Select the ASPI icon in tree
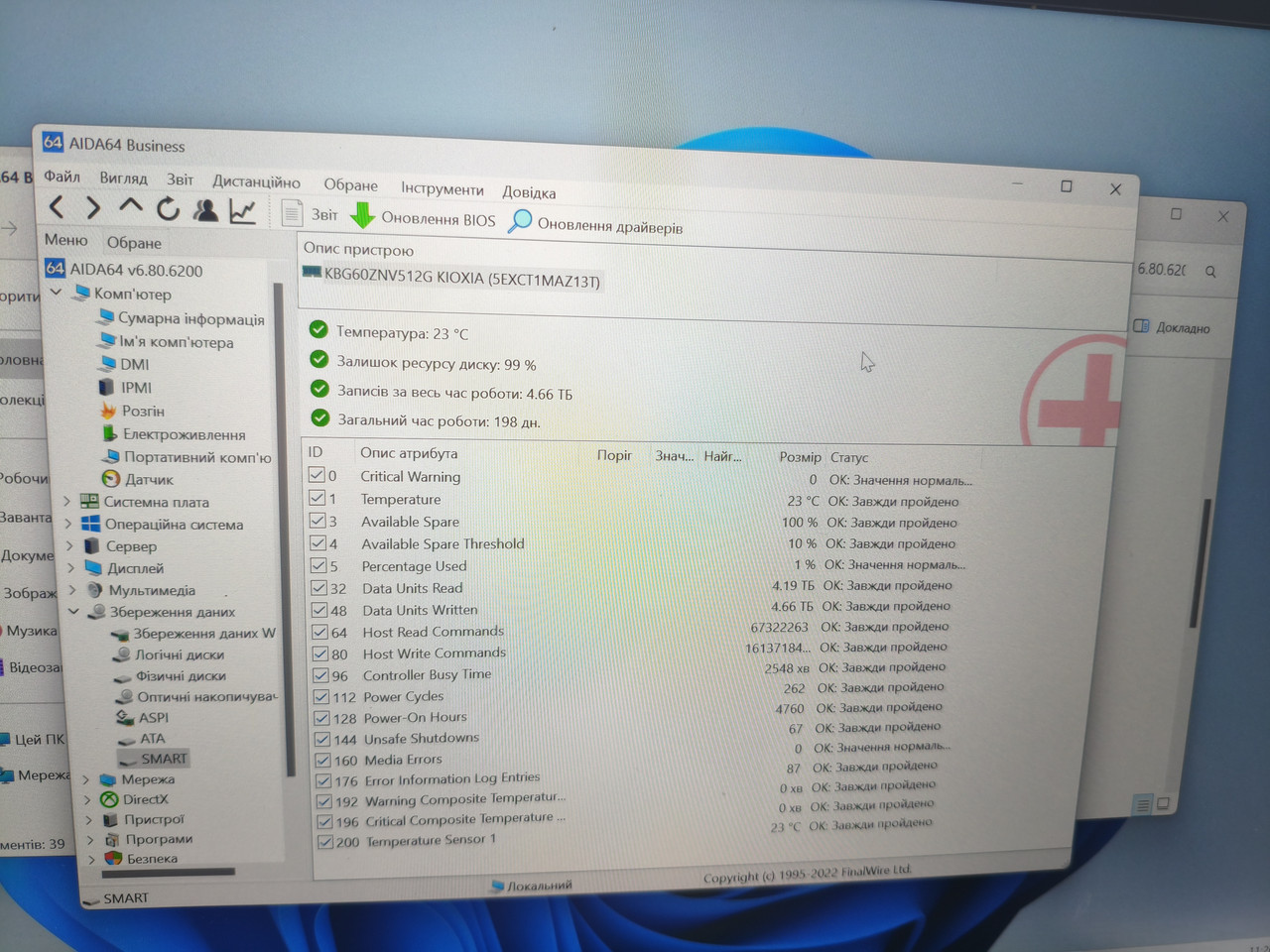Screen dimensions: 1270x952 [x=125, y=717]
